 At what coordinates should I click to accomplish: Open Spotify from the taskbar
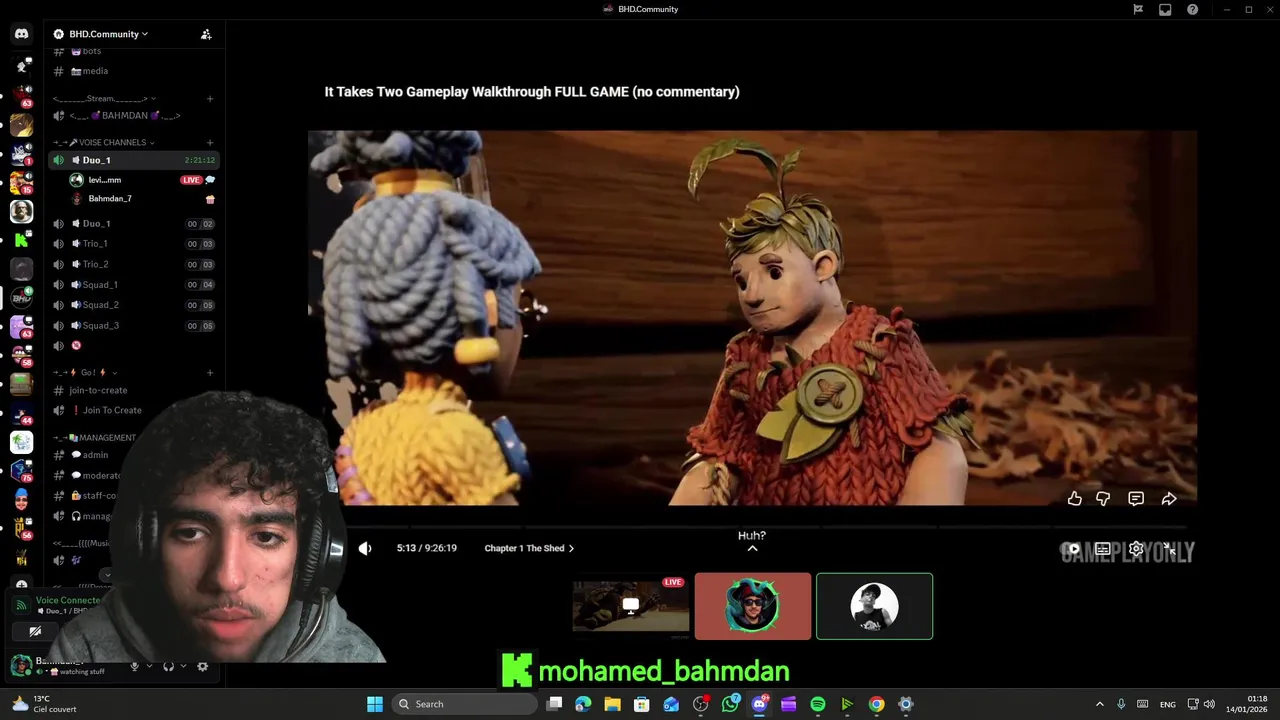point(817,704)
